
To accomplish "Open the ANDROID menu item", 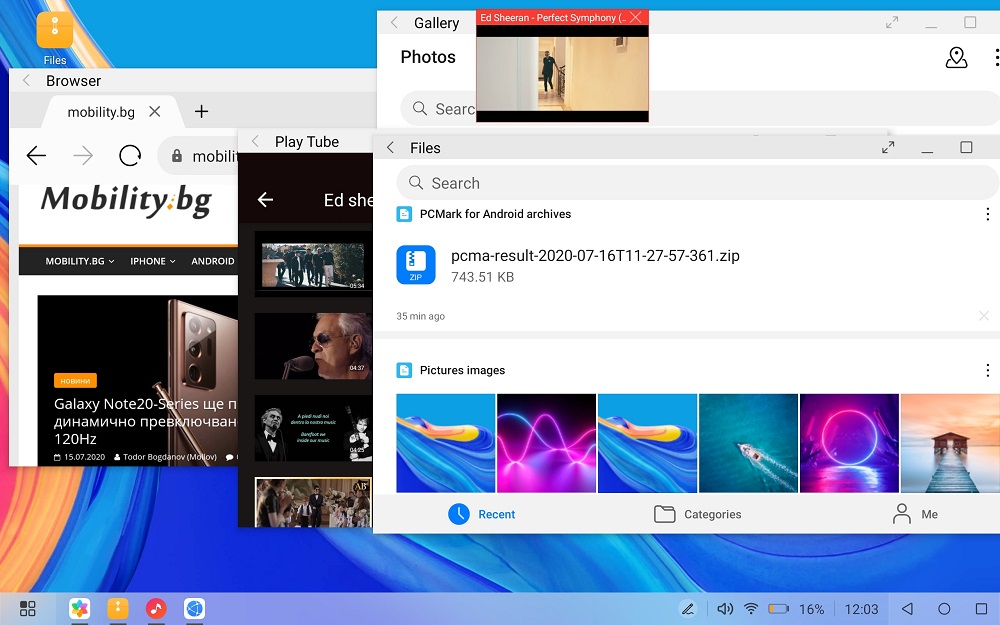I will click(x=213, y=261).
